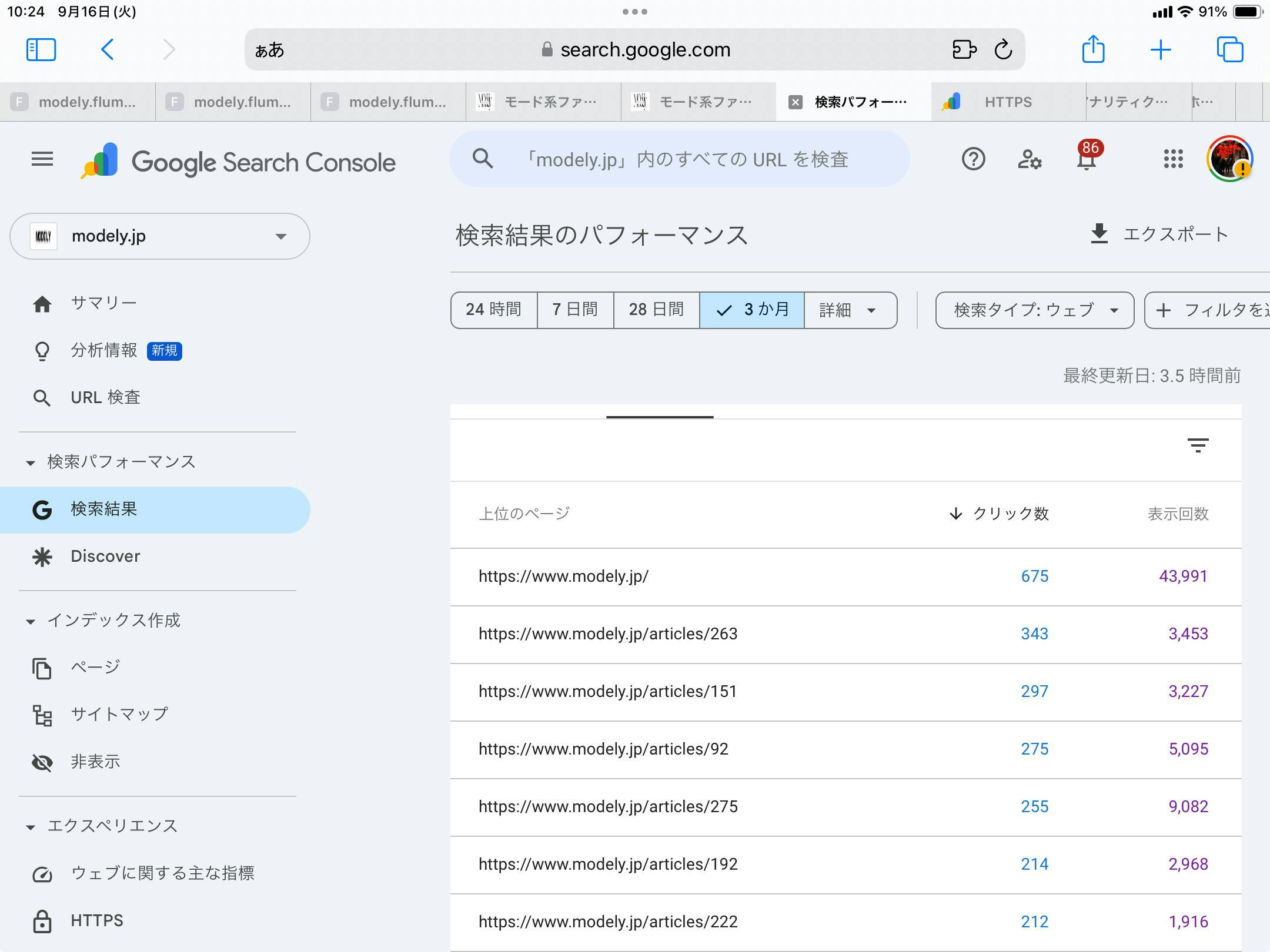
Task: Open the hamburger navigation menu
Action: 42,159
